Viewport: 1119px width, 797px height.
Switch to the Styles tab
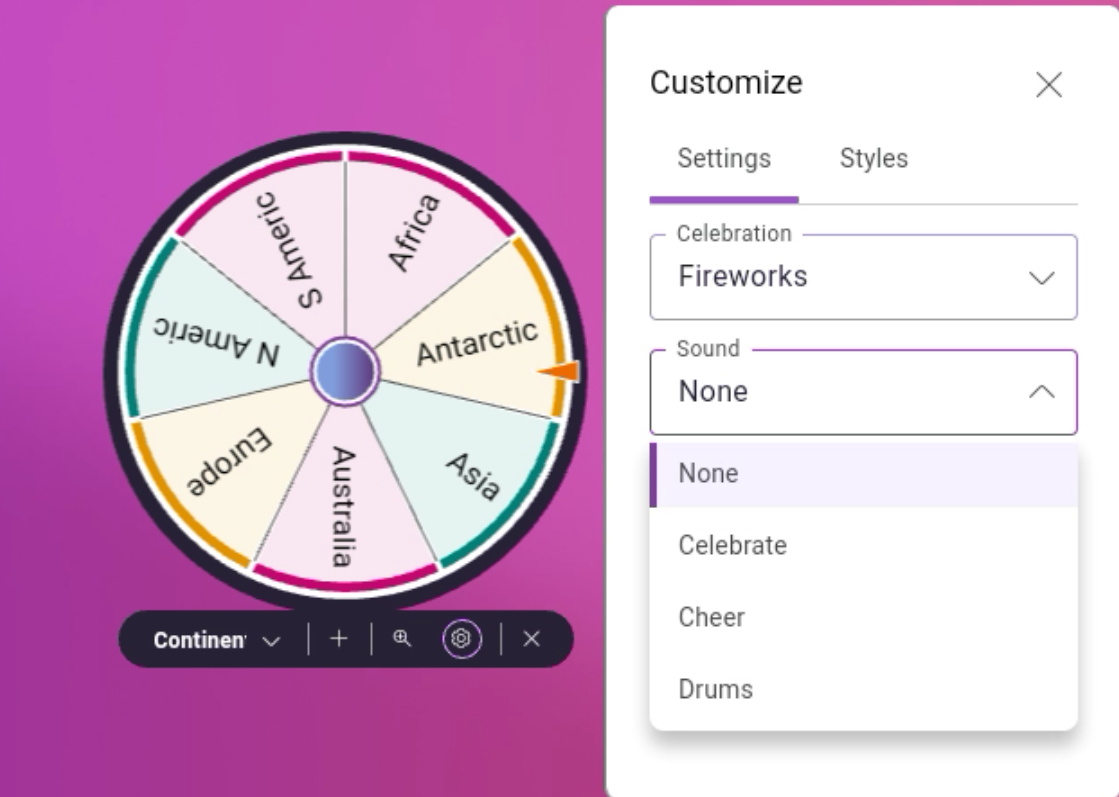click(874, 158)
